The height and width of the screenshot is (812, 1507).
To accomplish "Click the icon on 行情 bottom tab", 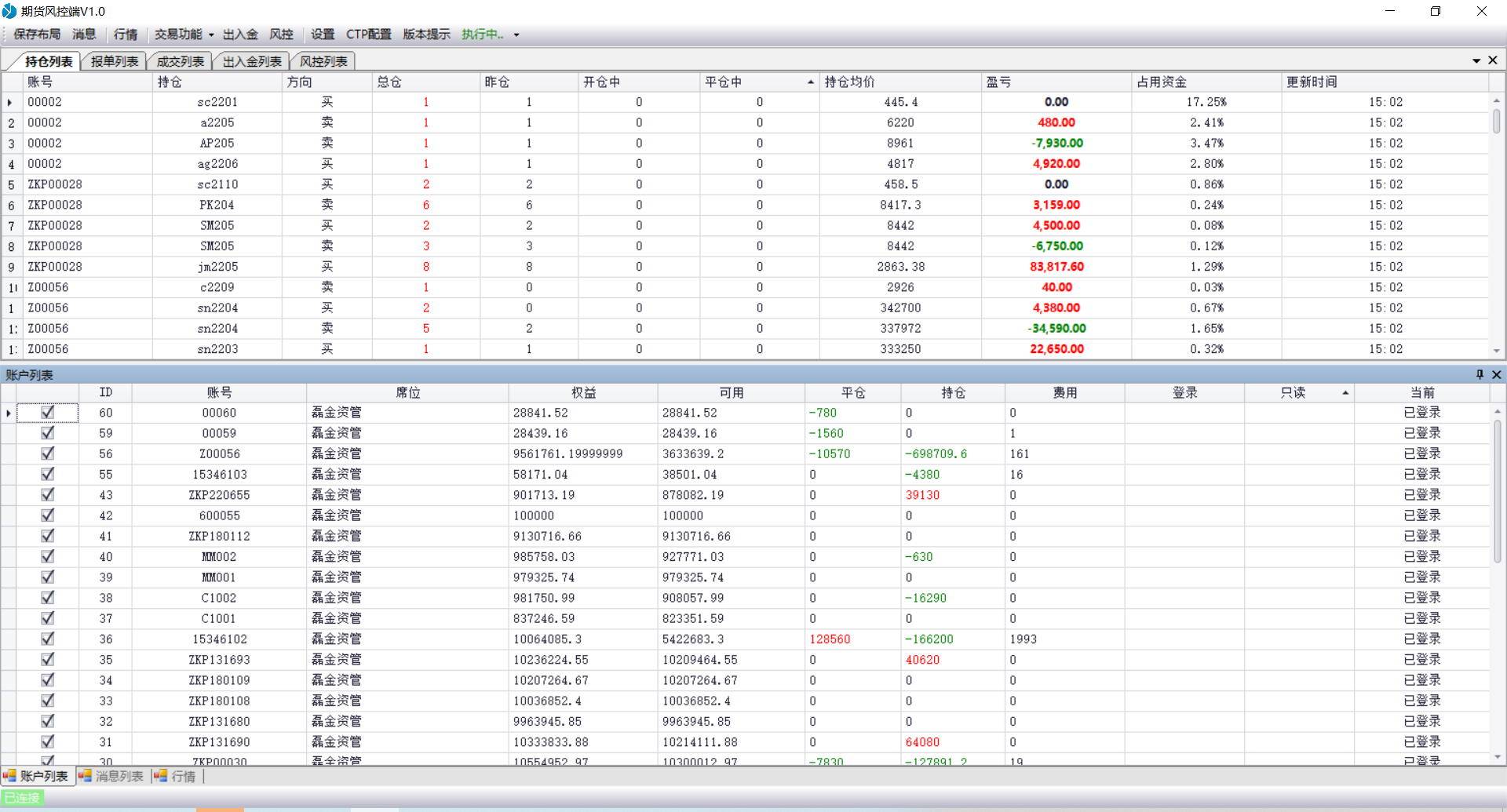I will [x=161, y=776].
